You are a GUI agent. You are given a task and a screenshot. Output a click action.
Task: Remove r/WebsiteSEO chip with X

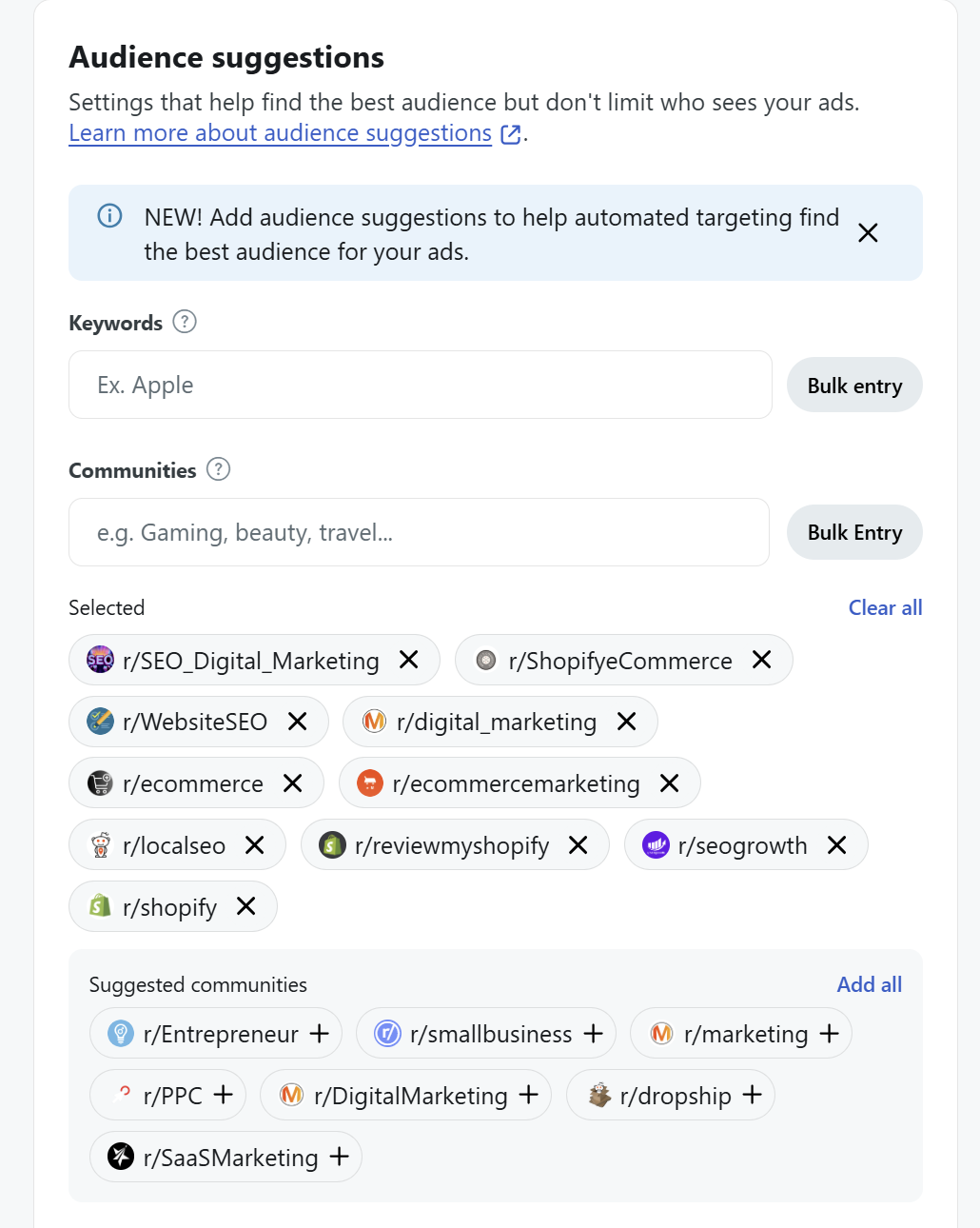point(298,722)
